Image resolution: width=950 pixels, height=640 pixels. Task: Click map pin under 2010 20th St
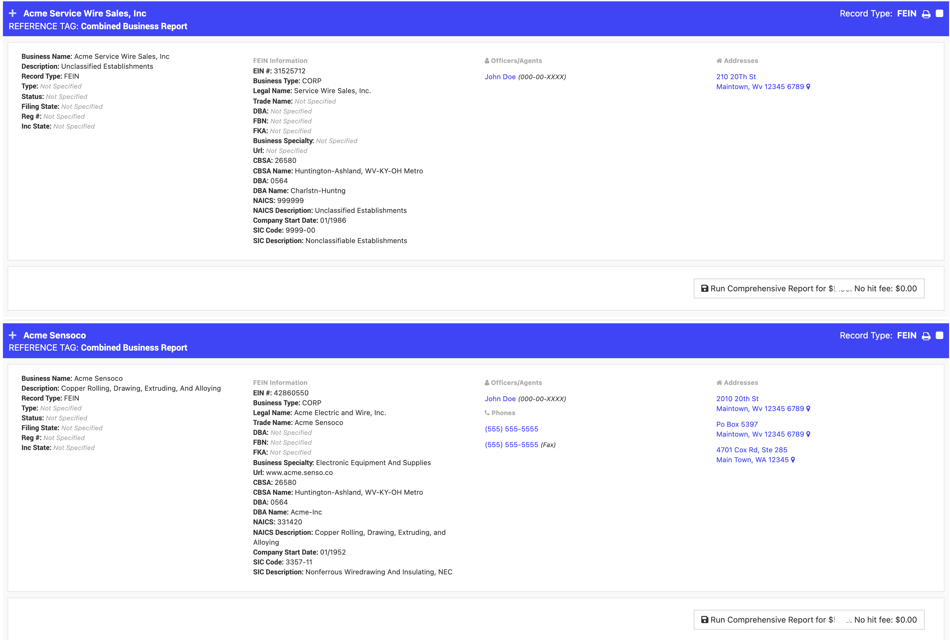coord(808,409)
